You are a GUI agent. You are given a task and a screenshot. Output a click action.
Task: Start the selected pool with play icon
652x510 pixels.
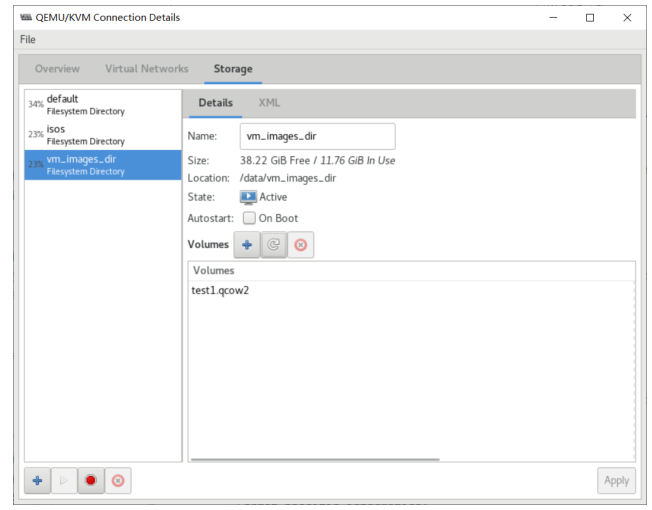(64, 480)
